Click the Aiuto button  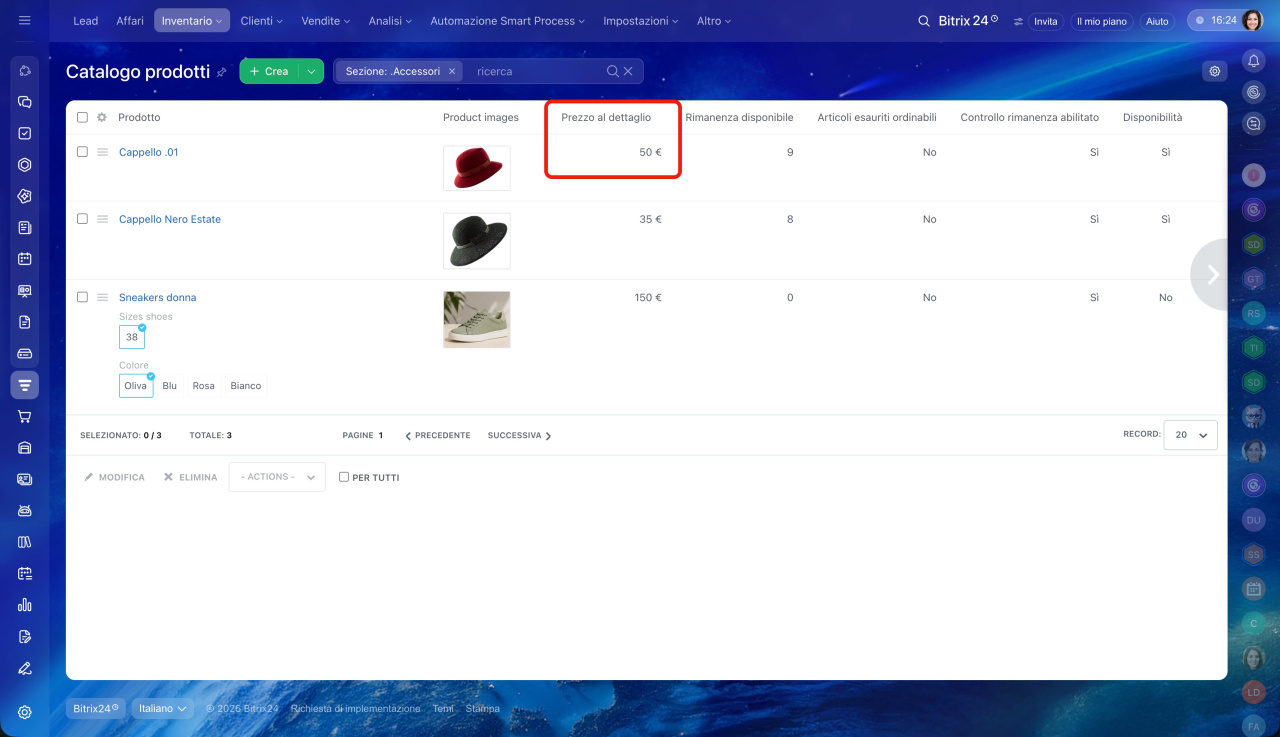(1157, 21)
